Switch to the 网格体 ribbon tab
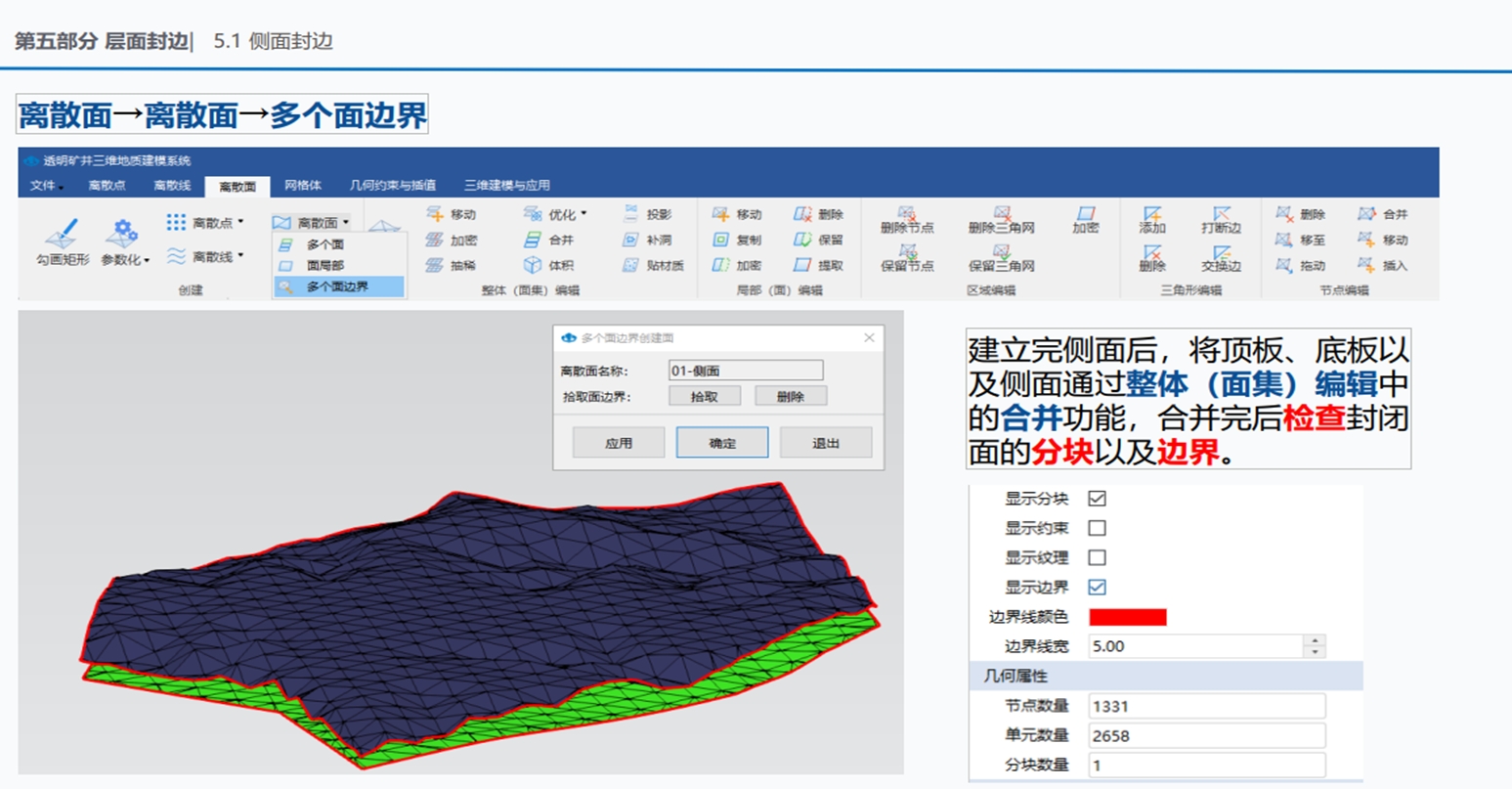 click(x=302, y=185)
